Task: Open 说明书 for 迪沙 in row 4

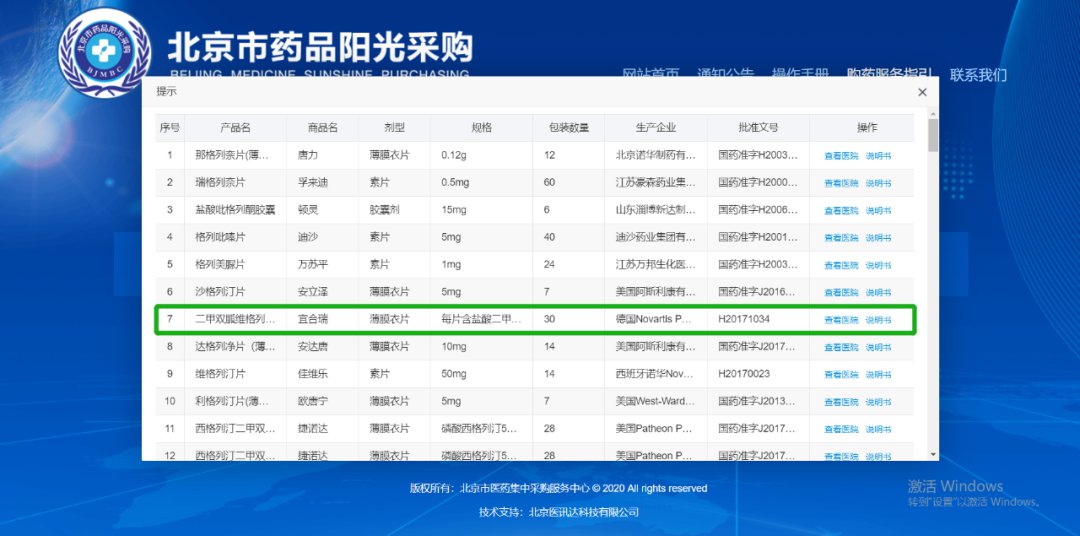Action: click(x=878, y=238)
